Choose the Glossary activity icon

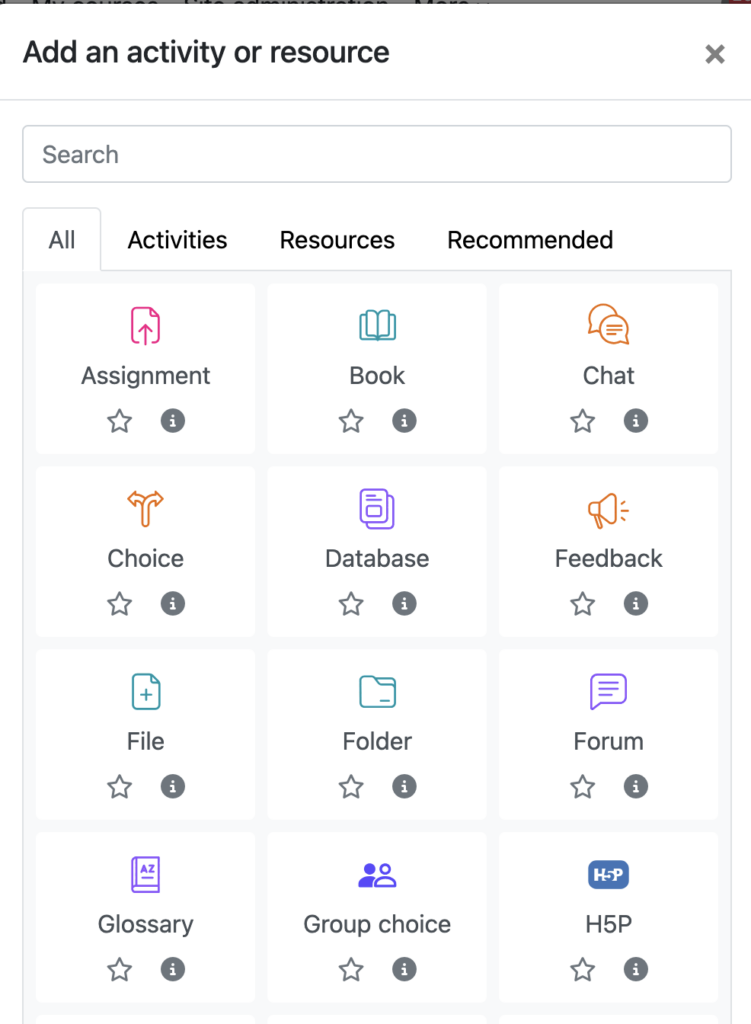146,875
